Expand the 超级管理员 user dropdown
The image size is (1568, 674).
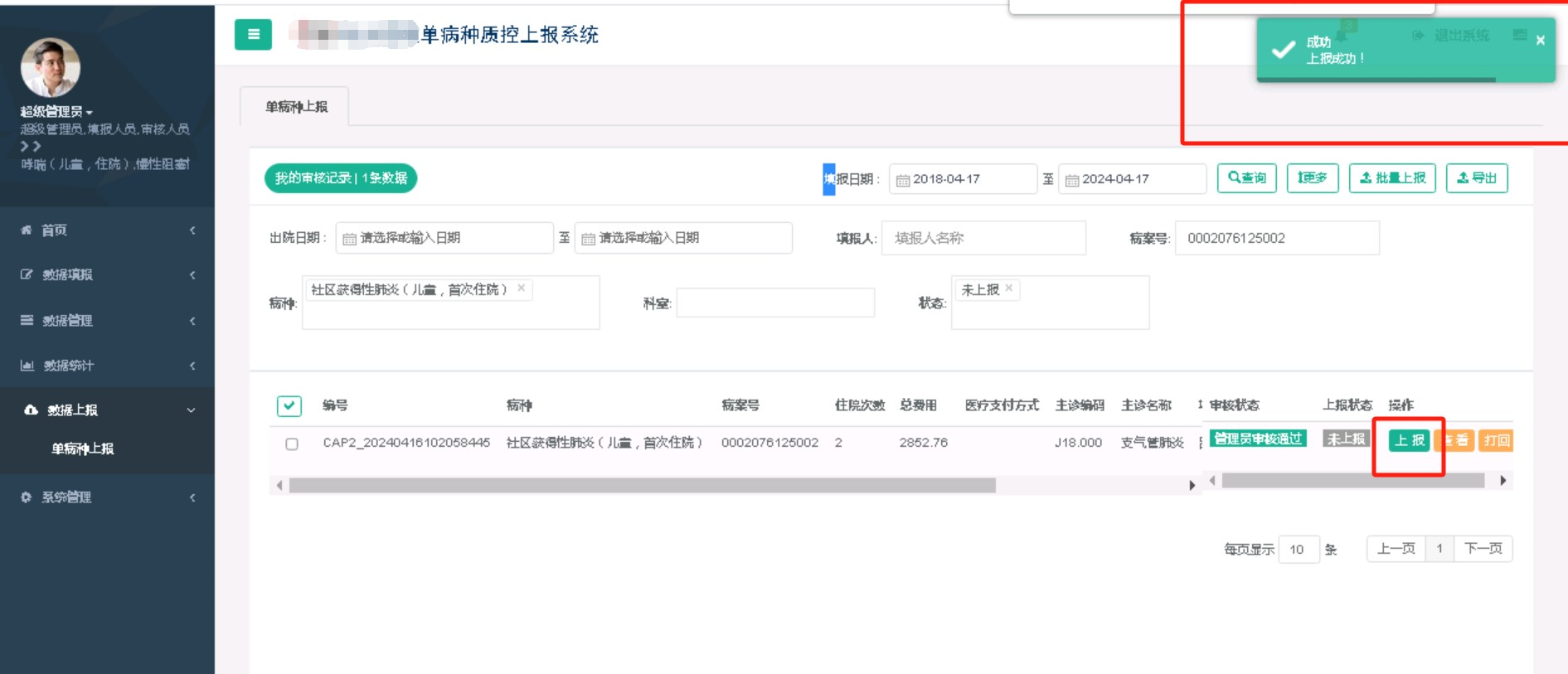point(56,111)
